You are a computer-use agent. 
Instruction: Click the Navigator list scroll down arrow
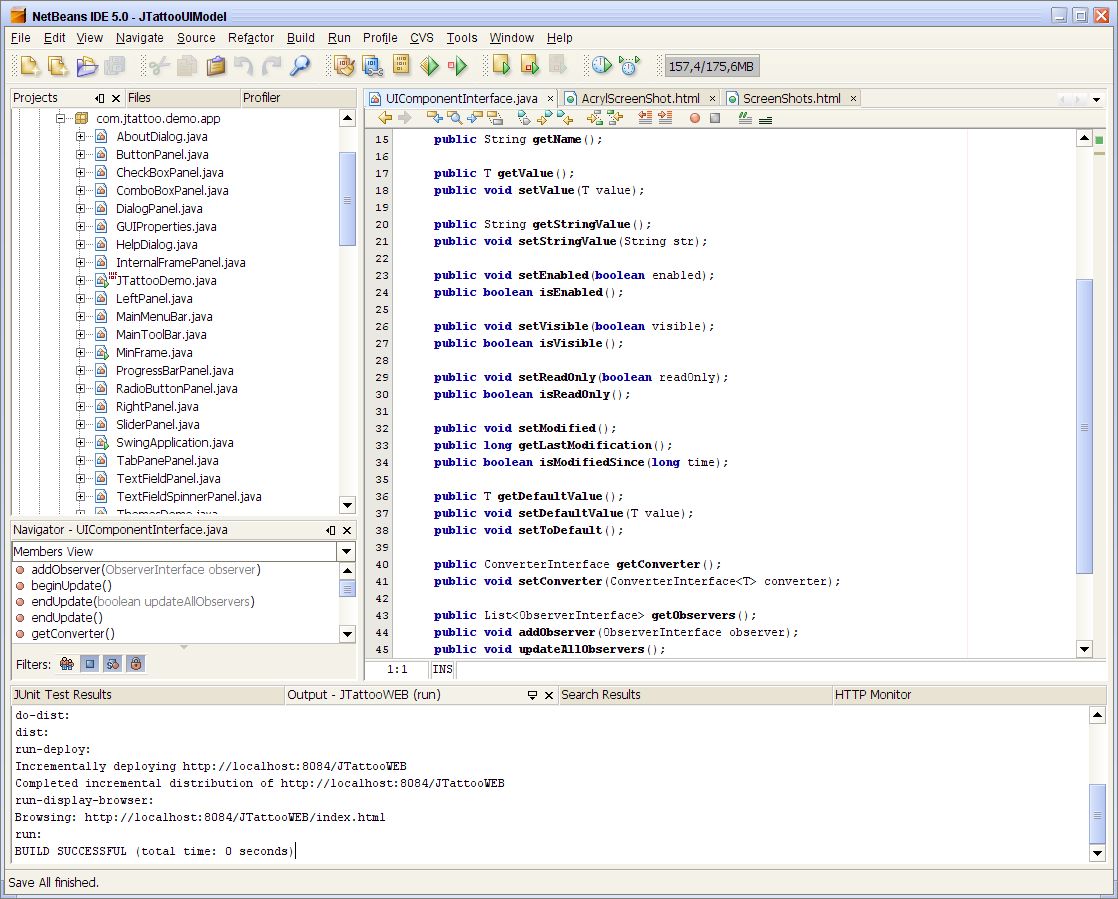click(347, 634)
